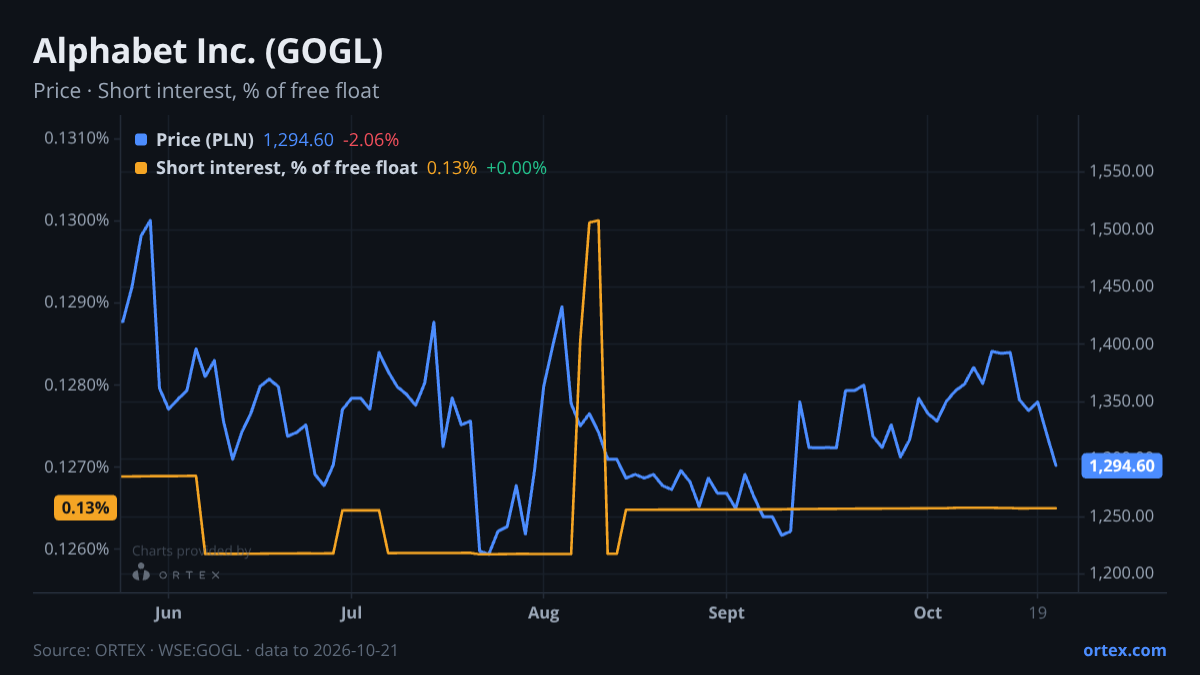The height and width of the screenshot is (675, 1200).
Task: Click the orange 0.13% axis tag
Action: [x=85, y=508]
